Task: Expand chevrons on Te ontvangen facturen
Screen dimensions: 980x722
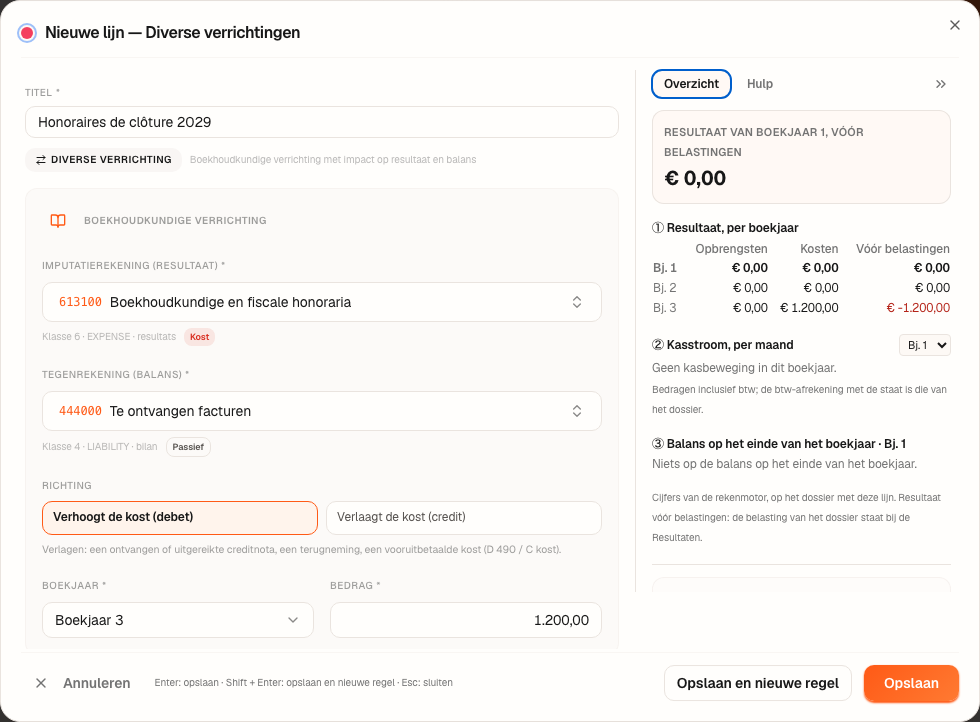Action: (577, 411)
